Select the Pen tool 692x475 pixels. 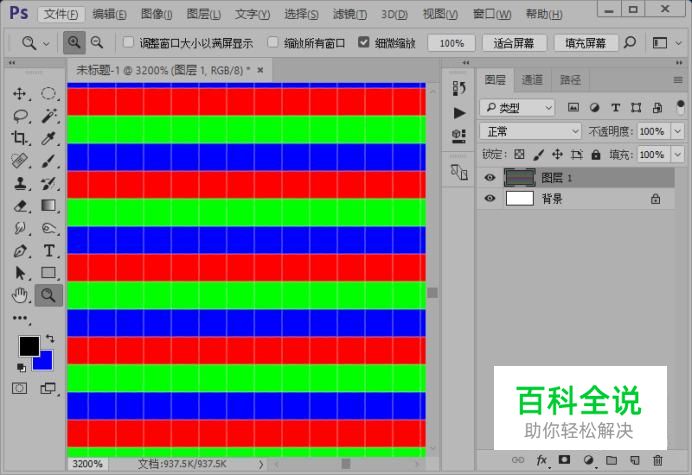coord(19,251)
